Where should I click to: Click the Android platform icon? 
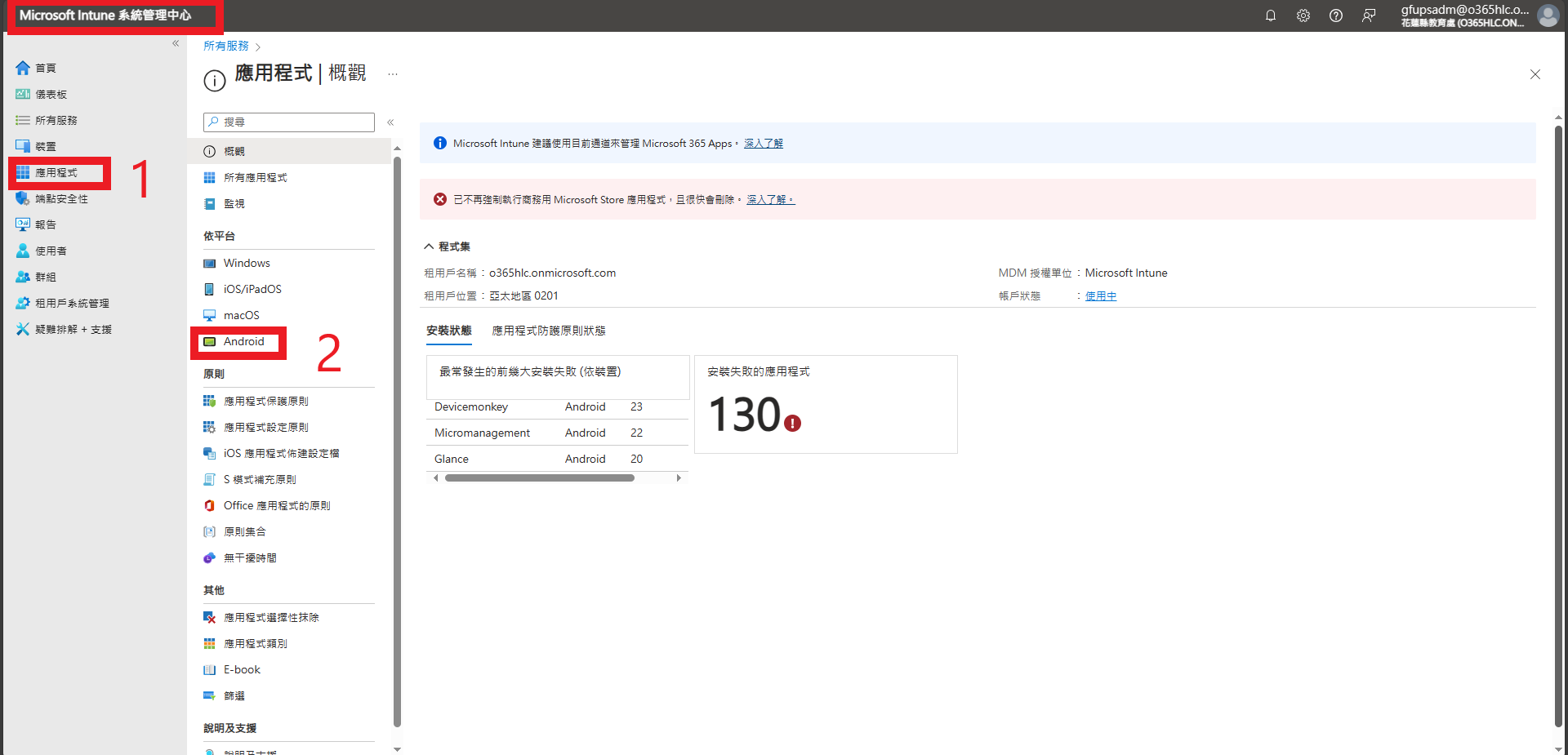tap(210, 342)
